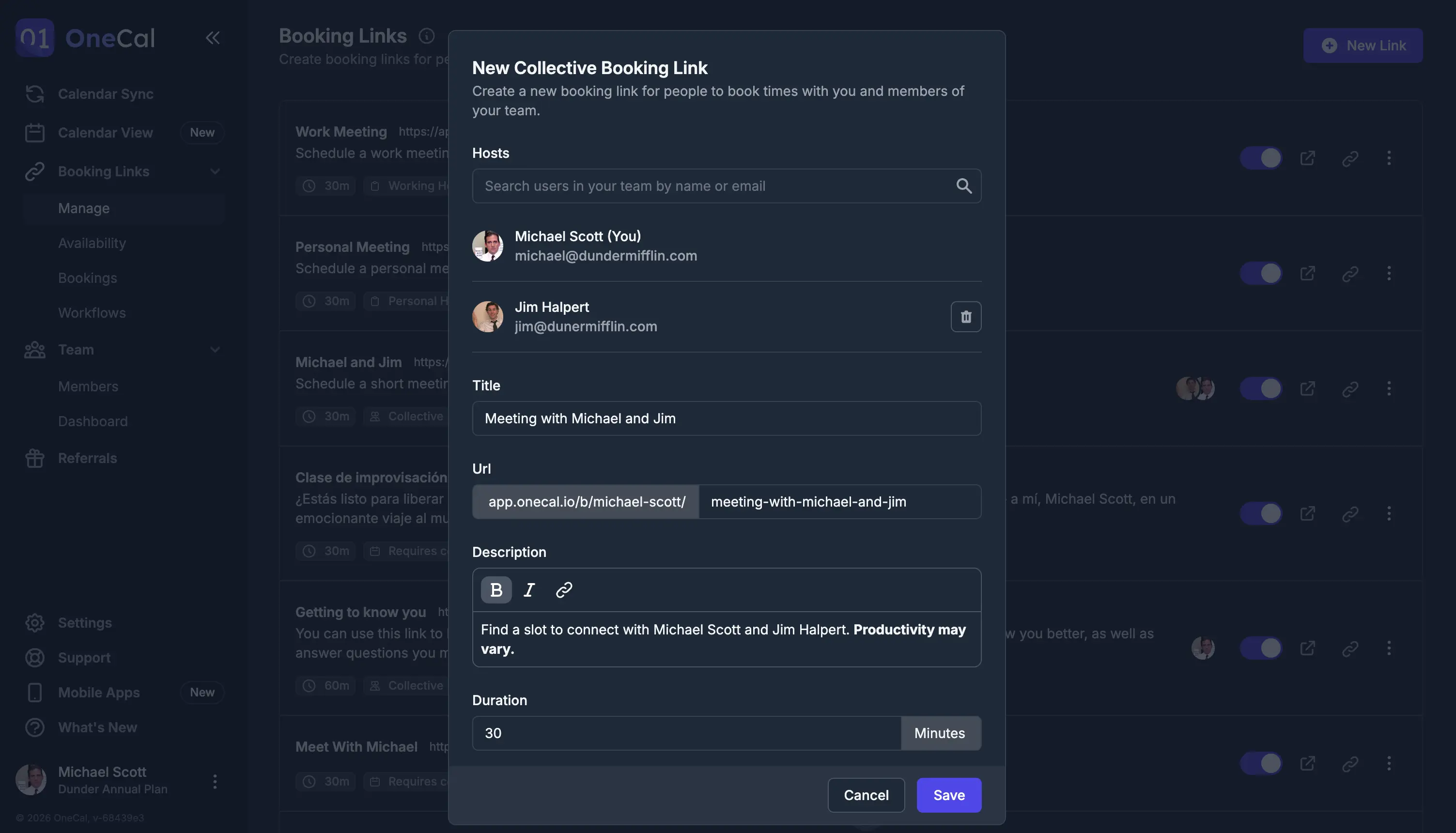Click the Title input field
Screen dimensions: 1456x833
(x=727, y=419)
